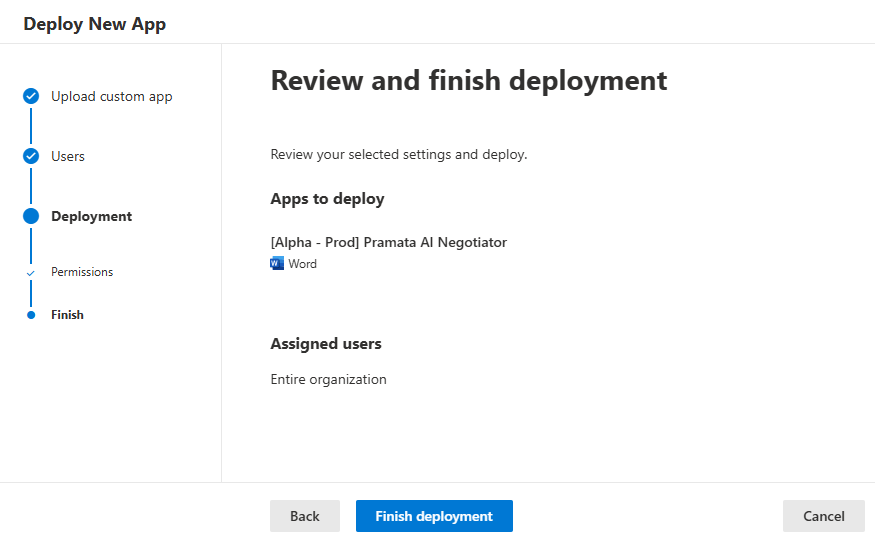Screen dimensions: 875x543
Task: Click the Users step checkmark icon
Action: [31, 156]
